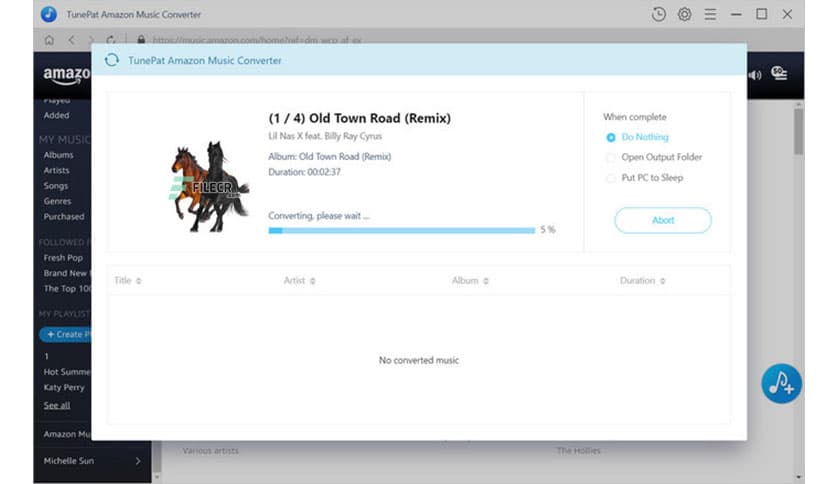Image resolution: width=836 pixels, height=484 pixels.
Task: Click the browser back arrow
Action: [71, 40]
